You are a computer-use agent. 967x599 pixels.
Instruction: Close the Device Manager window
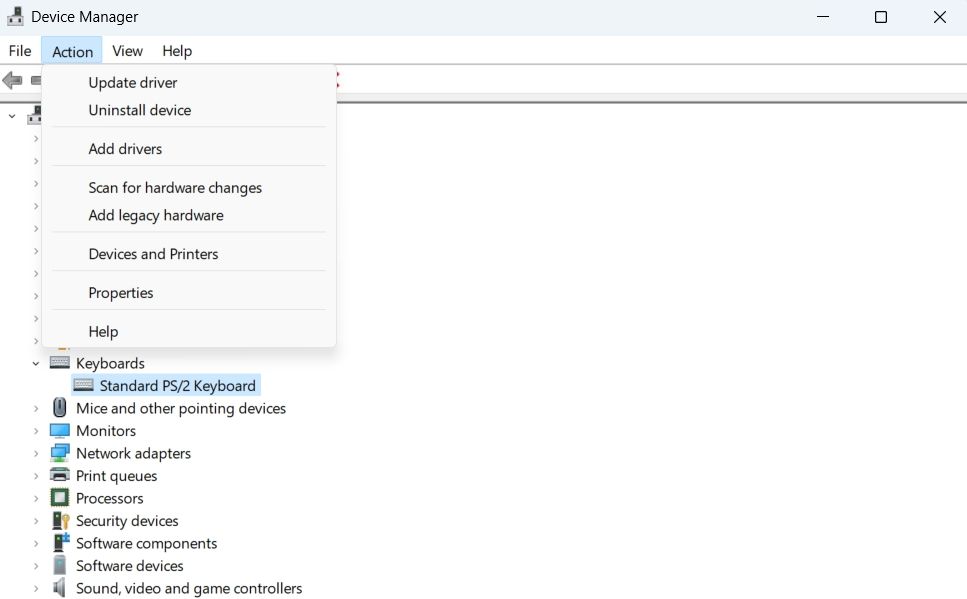click(939, 17)
